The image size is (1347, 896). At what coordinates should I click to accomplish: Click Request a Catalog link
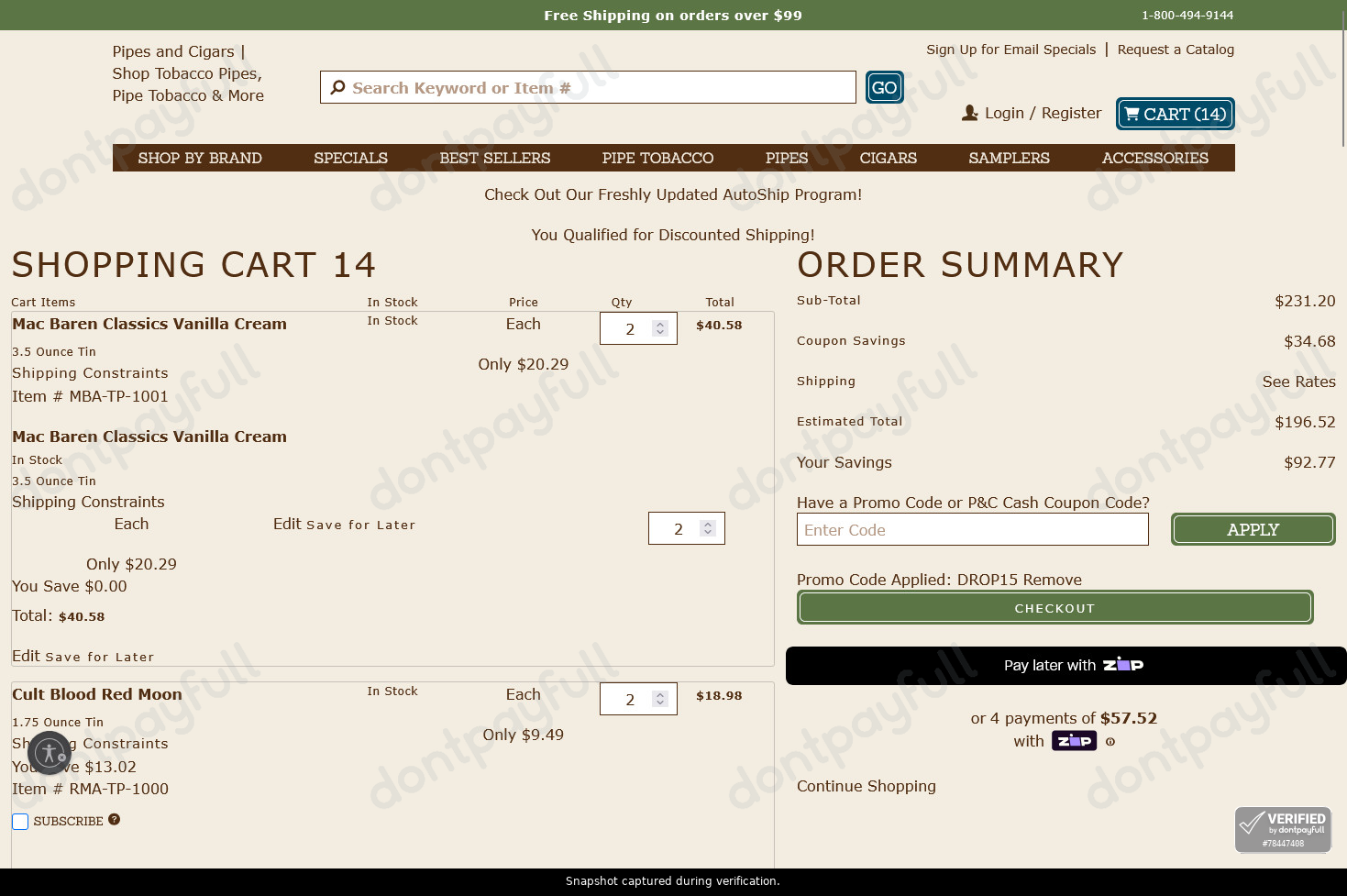tap(1176, 50)
